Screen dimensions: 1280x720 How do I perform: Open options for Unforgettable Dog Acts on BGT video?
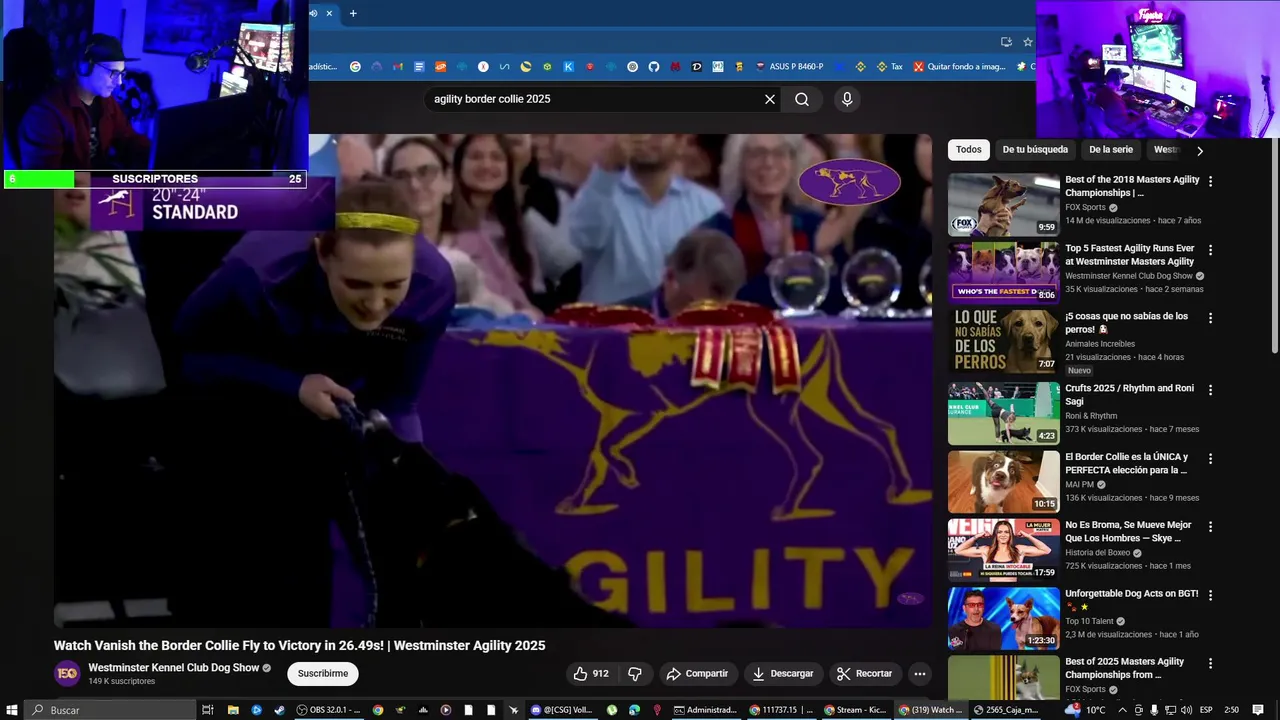click(x=1210, y=595)
